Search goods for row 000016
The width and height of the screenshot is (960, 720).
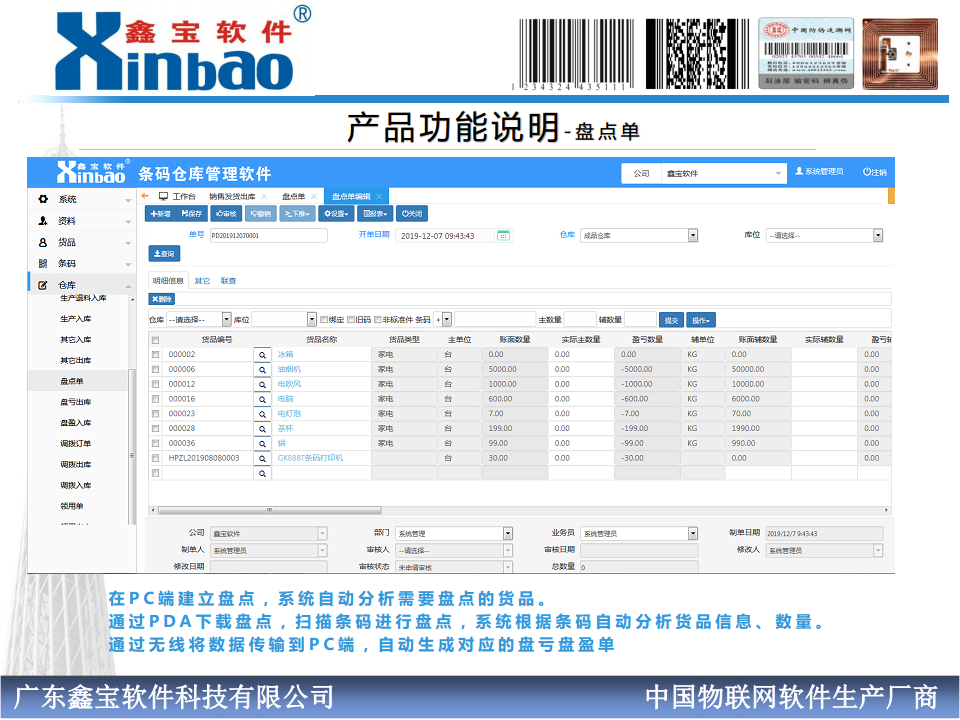coord(262,399)
